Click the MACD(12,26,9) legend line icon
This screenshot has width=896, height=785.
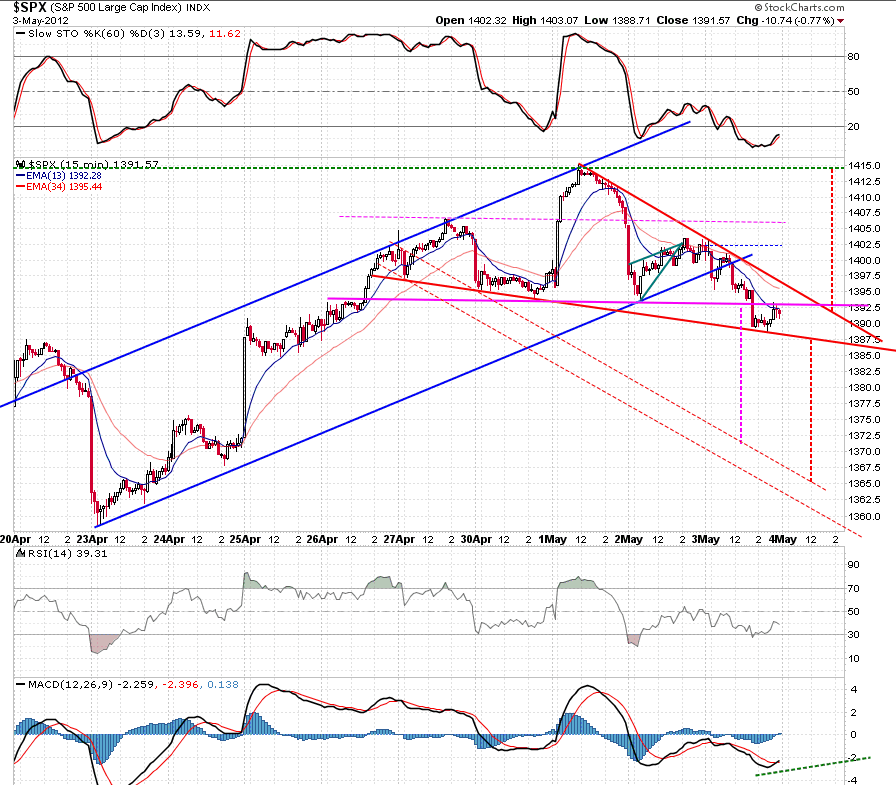point(21,684)
